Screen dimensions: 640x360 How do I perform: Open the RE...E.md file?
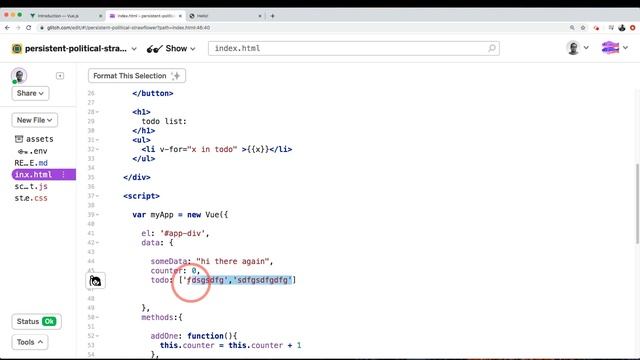31,163
